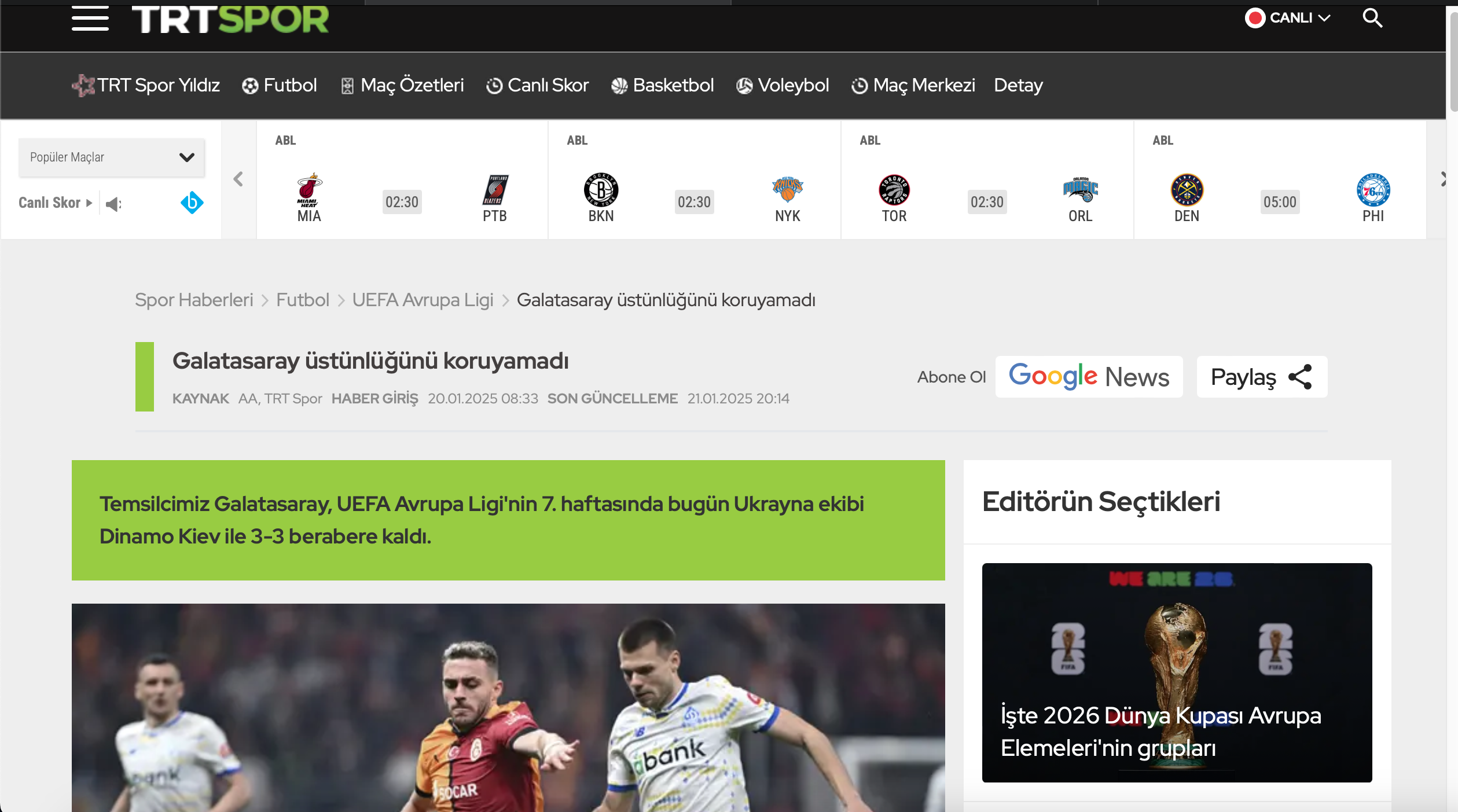Click the Denver Nuggets team logo

point(1187,190)
